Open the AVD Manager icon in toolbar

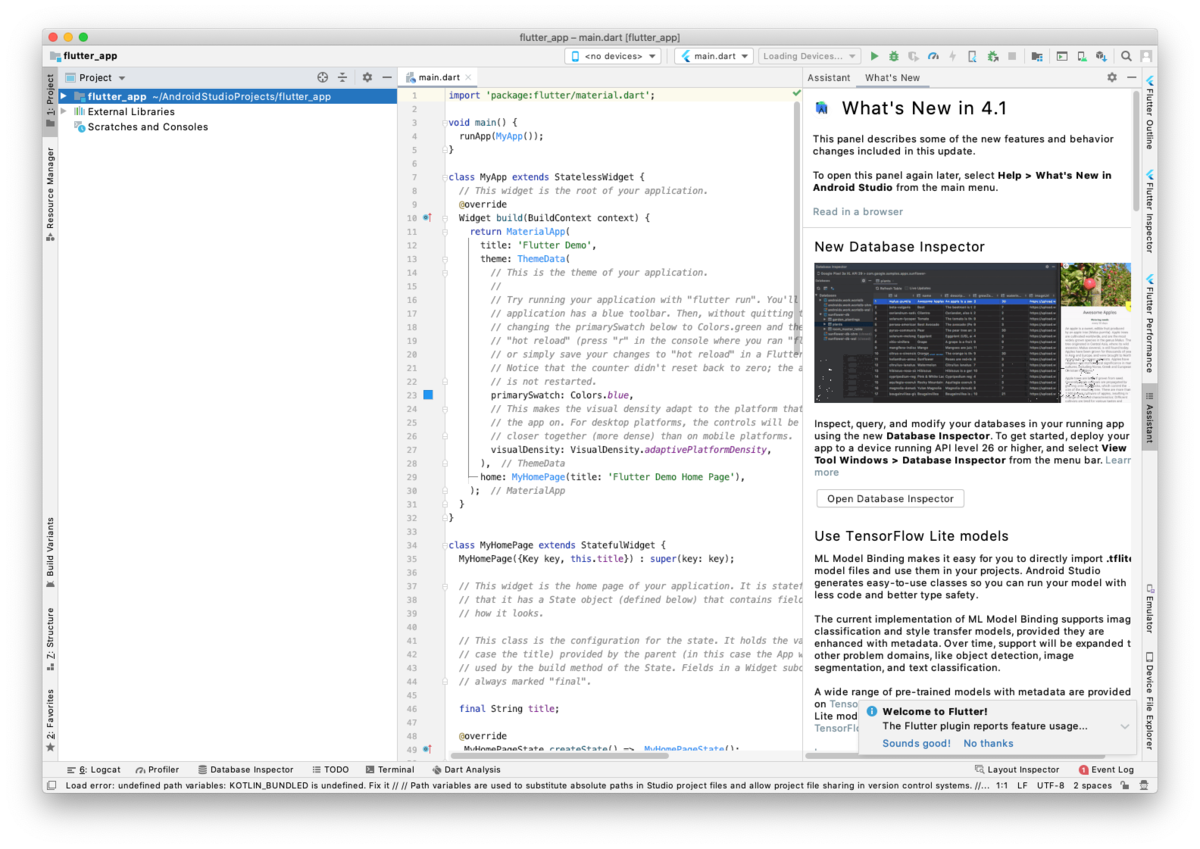pyautogui.click(x=1082, y=56)
